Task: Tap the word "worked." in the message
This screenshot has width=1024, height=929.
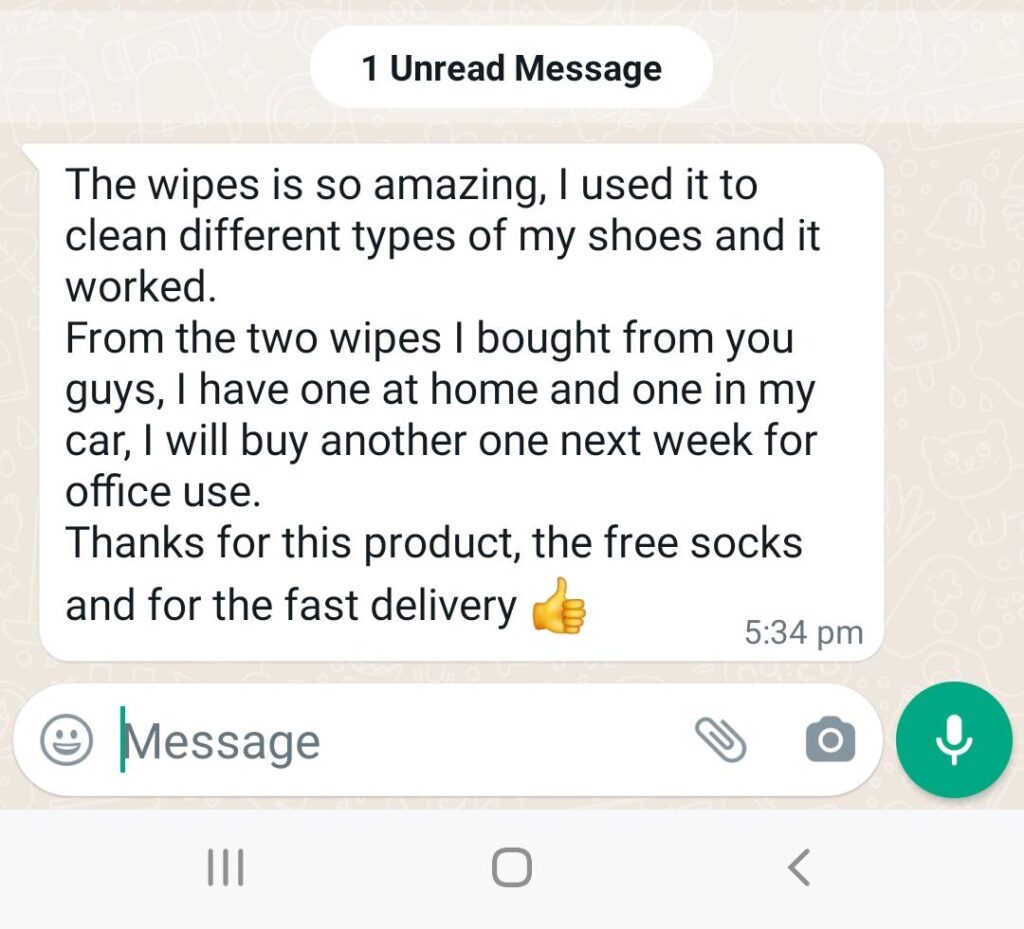Action: [x=140, y=287]
